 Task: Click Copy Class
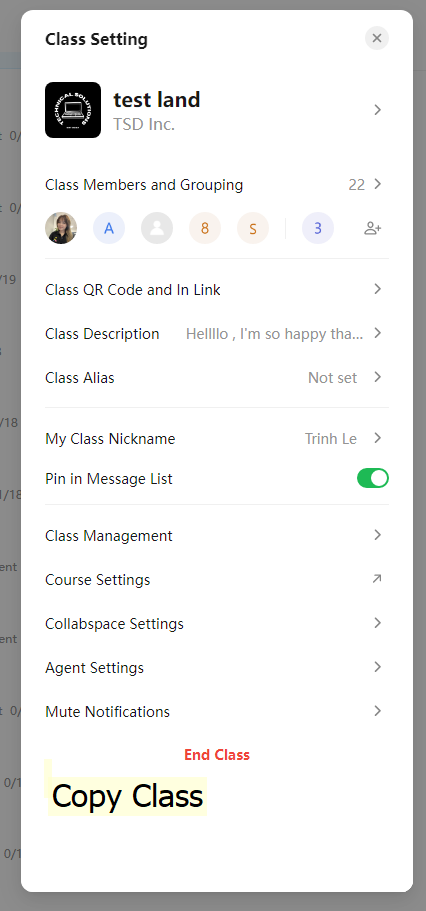[x=128, y=796]
